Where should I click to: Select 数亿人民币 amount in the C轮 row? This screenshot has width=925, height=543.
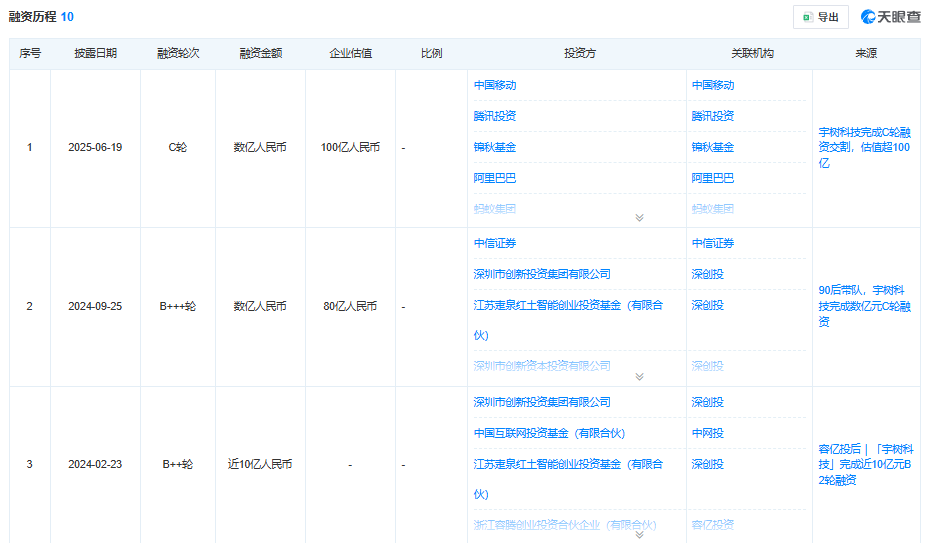260,148
